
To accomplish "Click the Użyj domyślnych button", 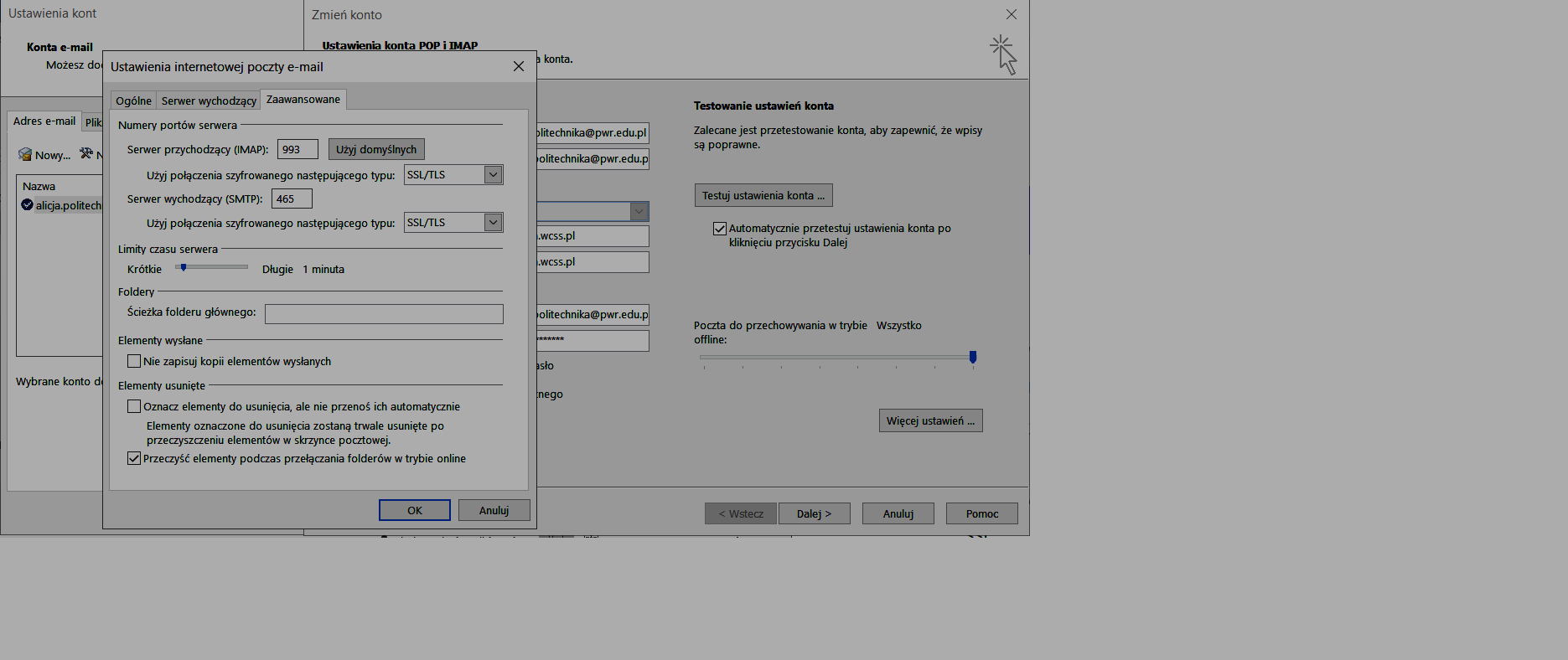I will (376, 150).
